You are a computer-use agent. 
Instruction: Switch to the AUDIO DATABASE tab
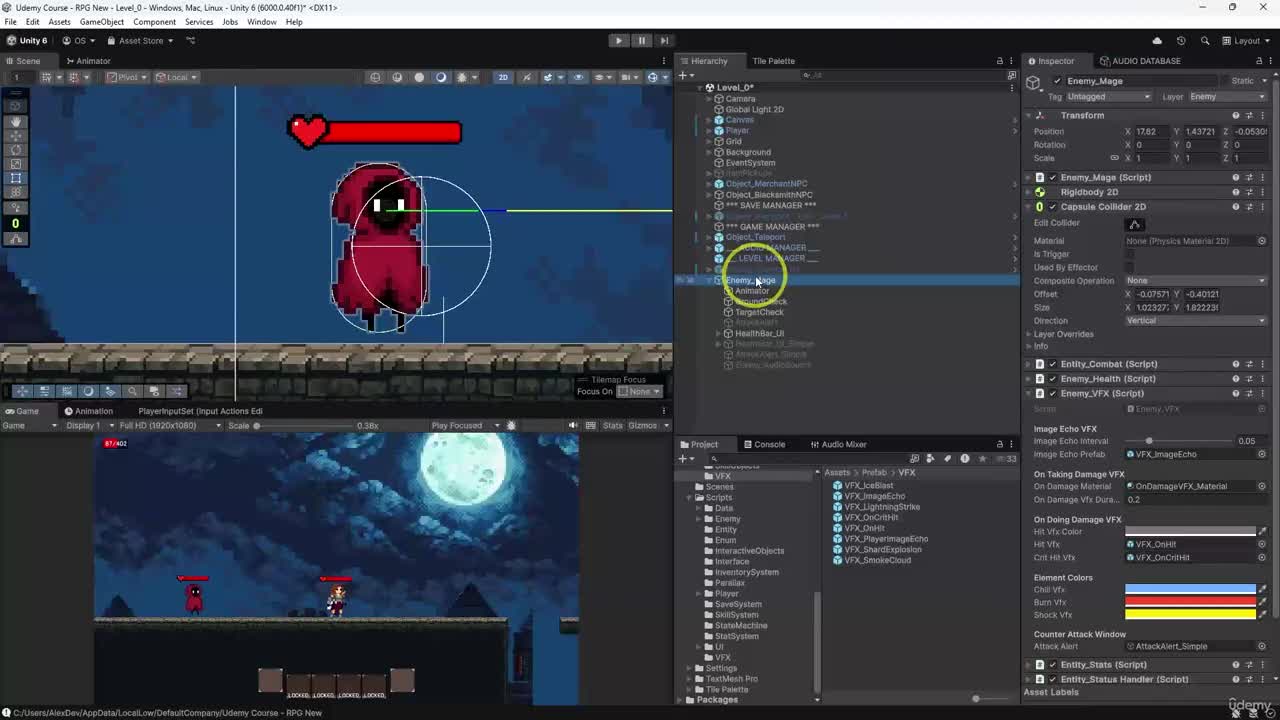tap(1139, 61)
